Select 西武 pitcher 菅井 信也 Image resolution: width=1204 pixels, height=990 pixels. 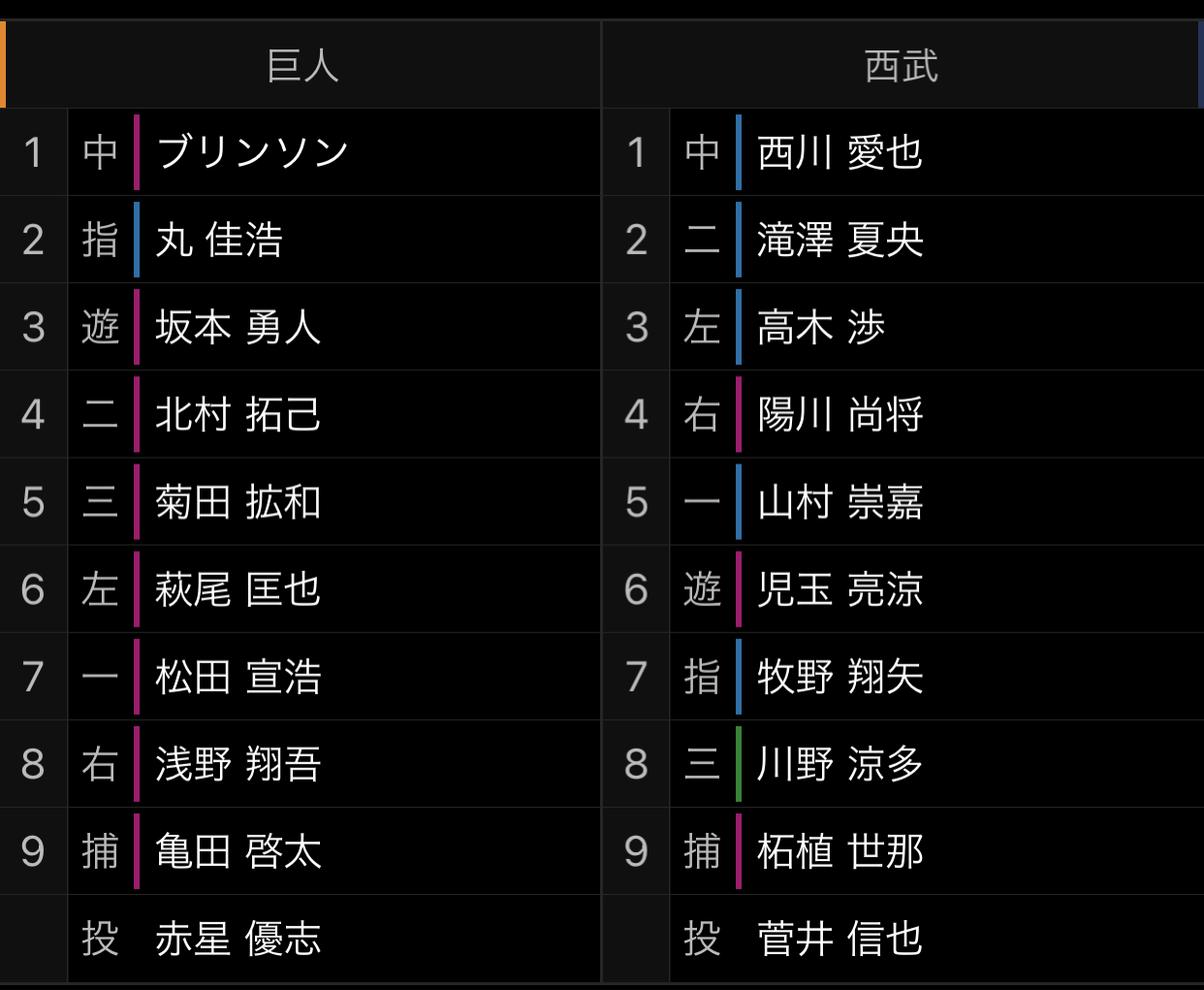840,939
